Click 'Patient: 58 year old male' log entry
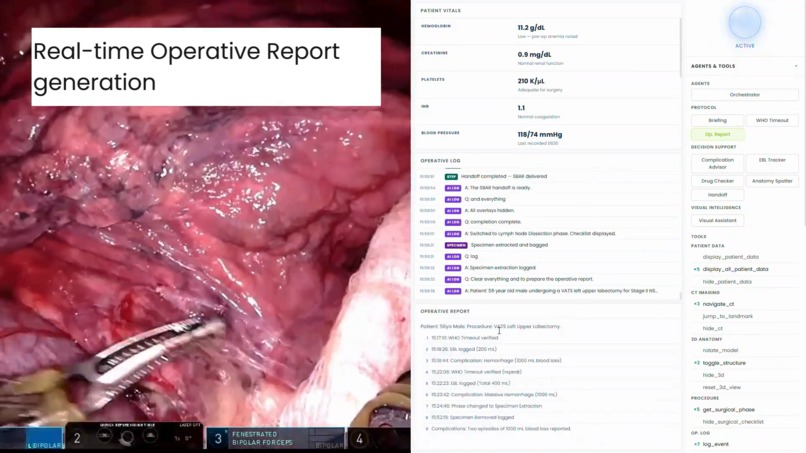The image size is (806, 453). (x=561, y=291)
